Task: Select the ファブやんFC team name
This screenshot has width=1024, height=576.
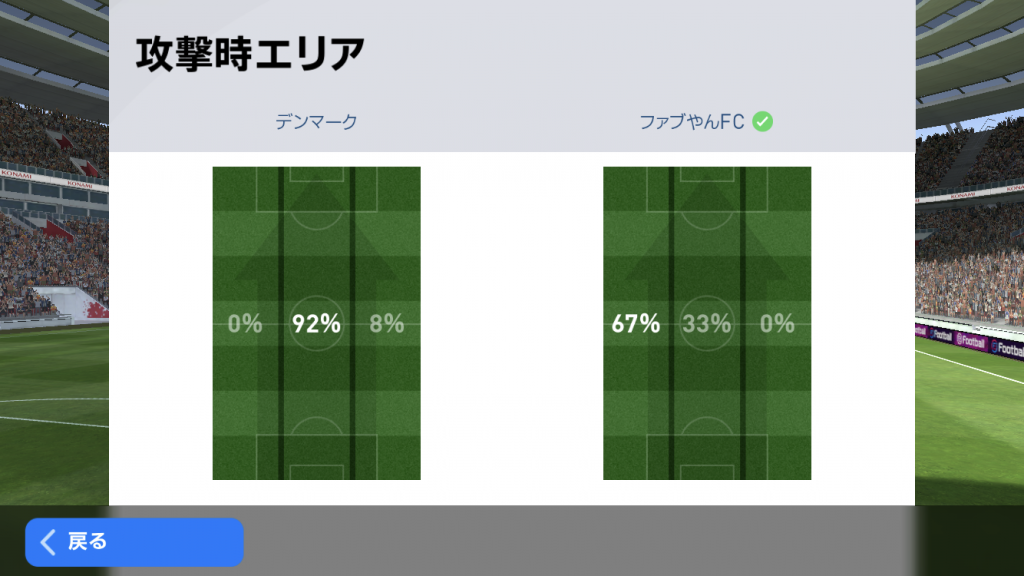Action: click(692, 121)
